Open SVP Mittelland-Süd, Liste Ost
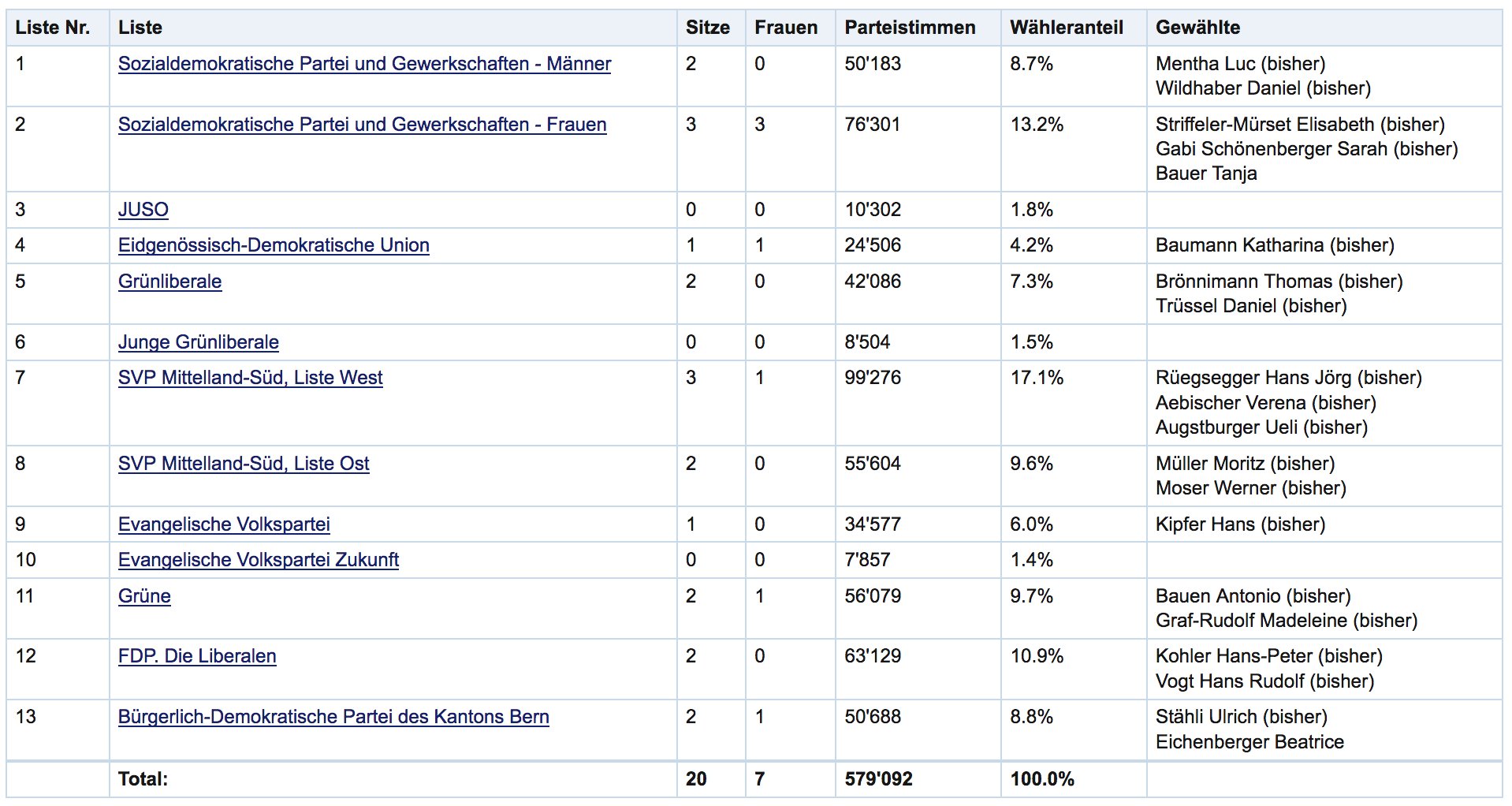The width and height of the screenshot is (1512, 806). 244,464
